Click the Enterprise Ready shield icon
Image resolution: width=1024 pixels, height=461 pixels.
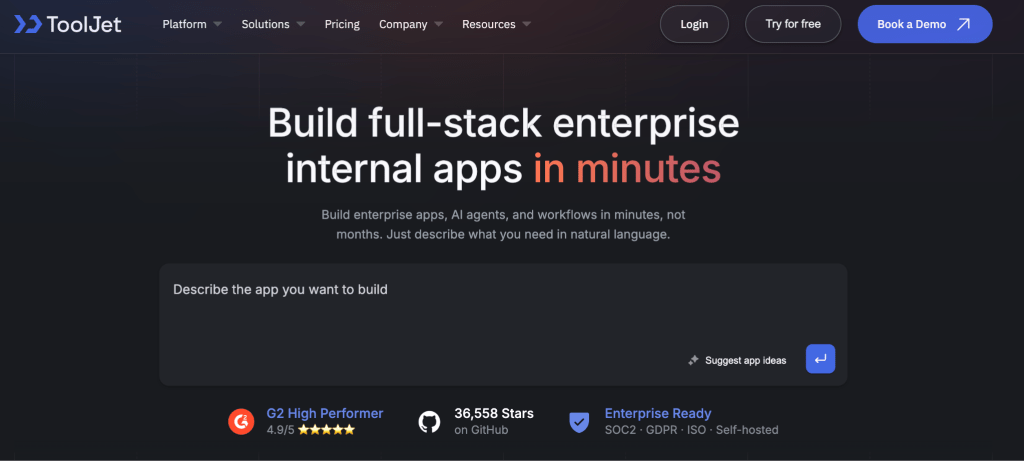[x=579, y=421]
